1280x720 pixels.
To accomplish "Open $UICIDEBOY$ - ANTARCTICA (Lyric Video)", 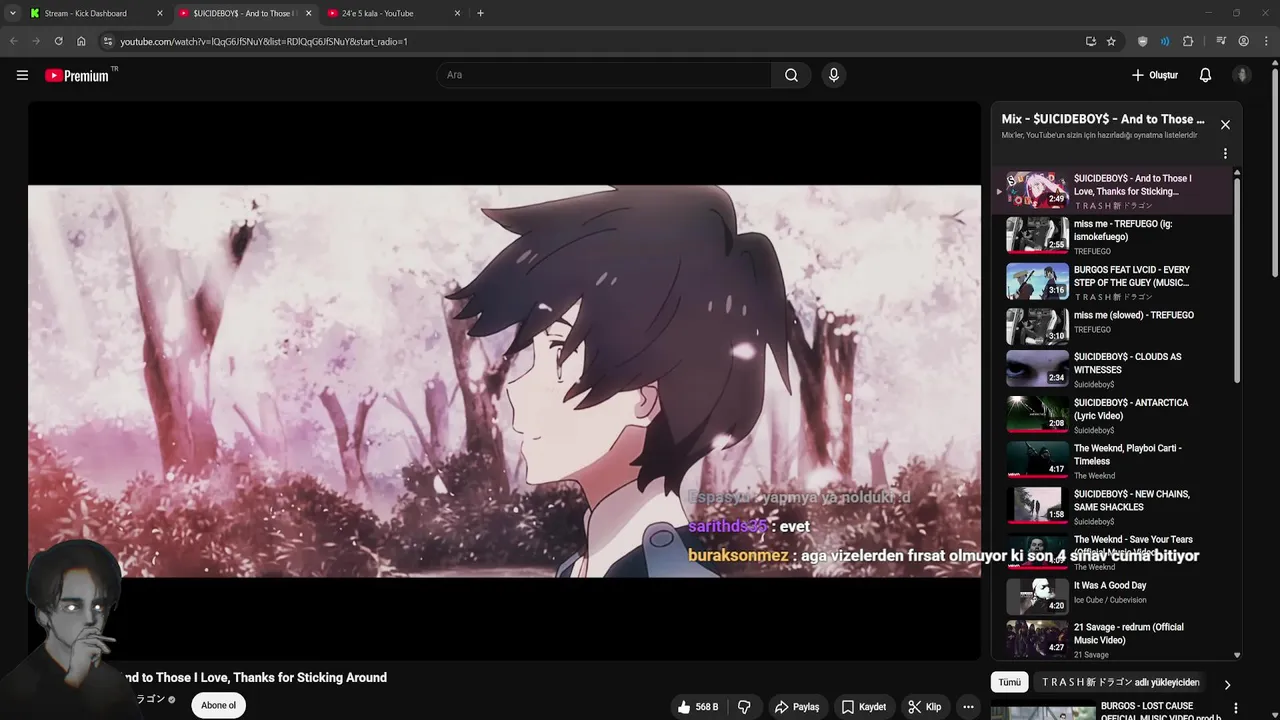I will coord(1112,415).
